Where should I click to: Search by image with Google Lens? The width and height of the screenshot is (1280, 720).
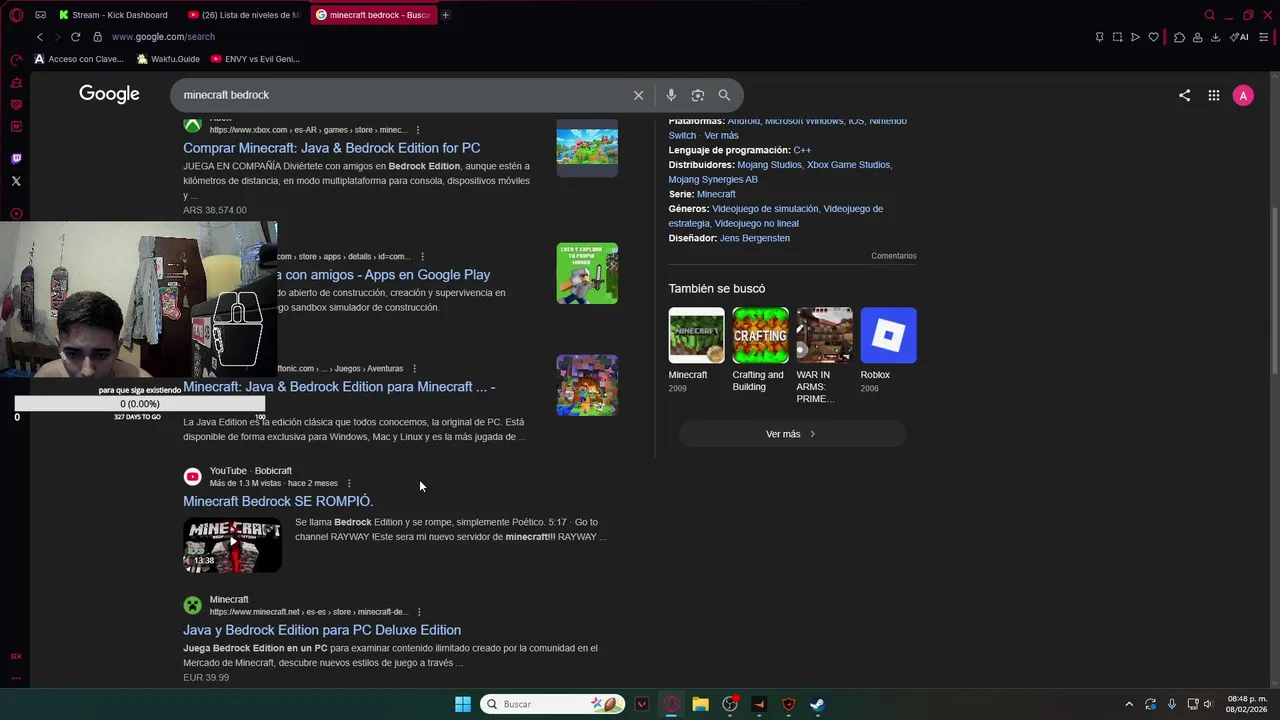point(698,95)
